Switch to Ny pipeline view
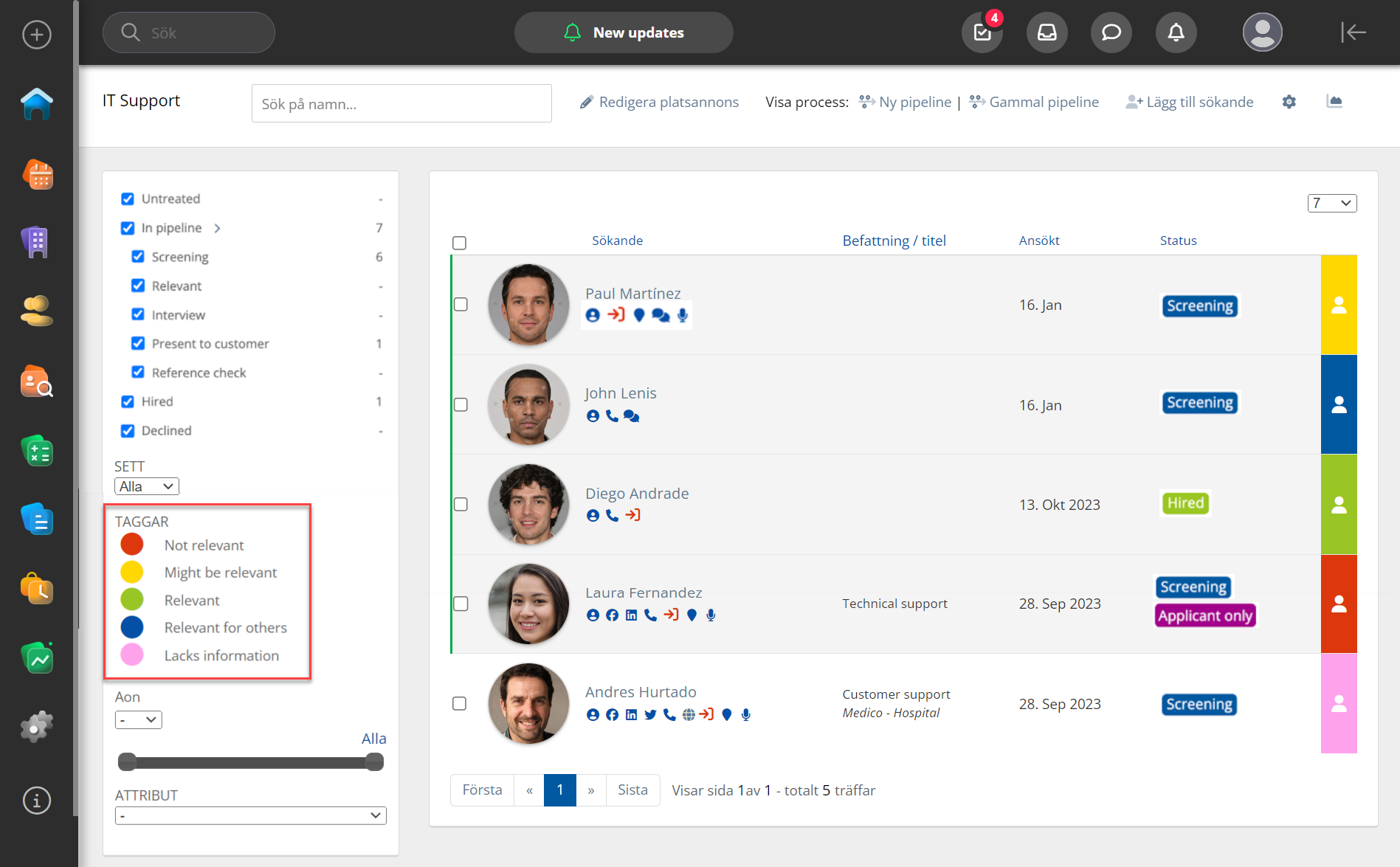The width and height of the screenshot is (1400, 867). 906,102
